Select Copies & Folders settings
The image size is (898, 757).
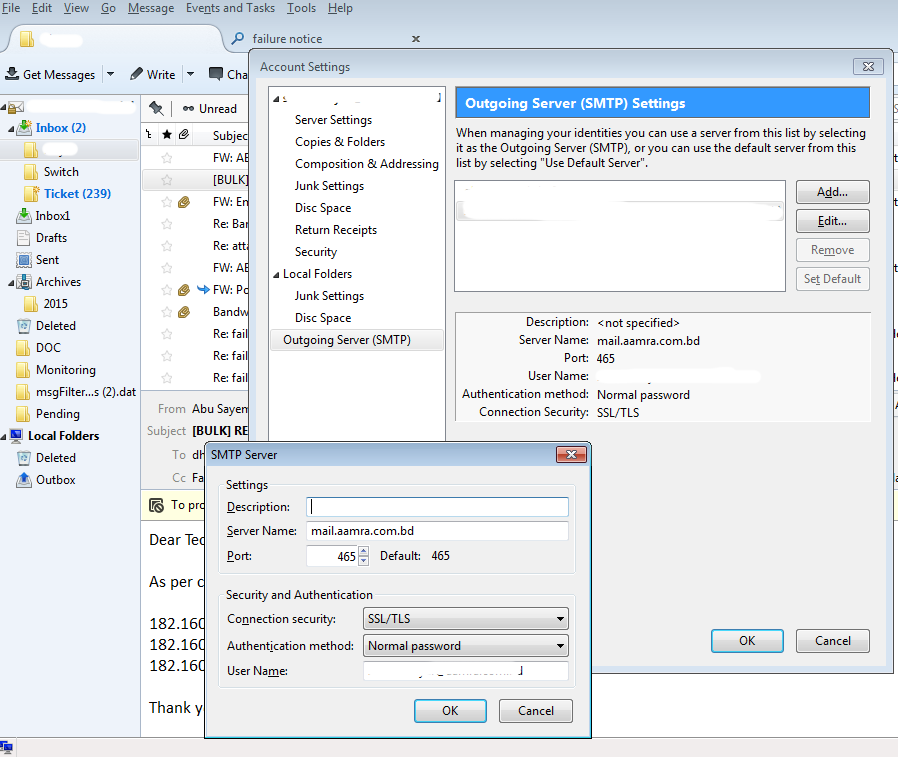click(x=340, y=141)
